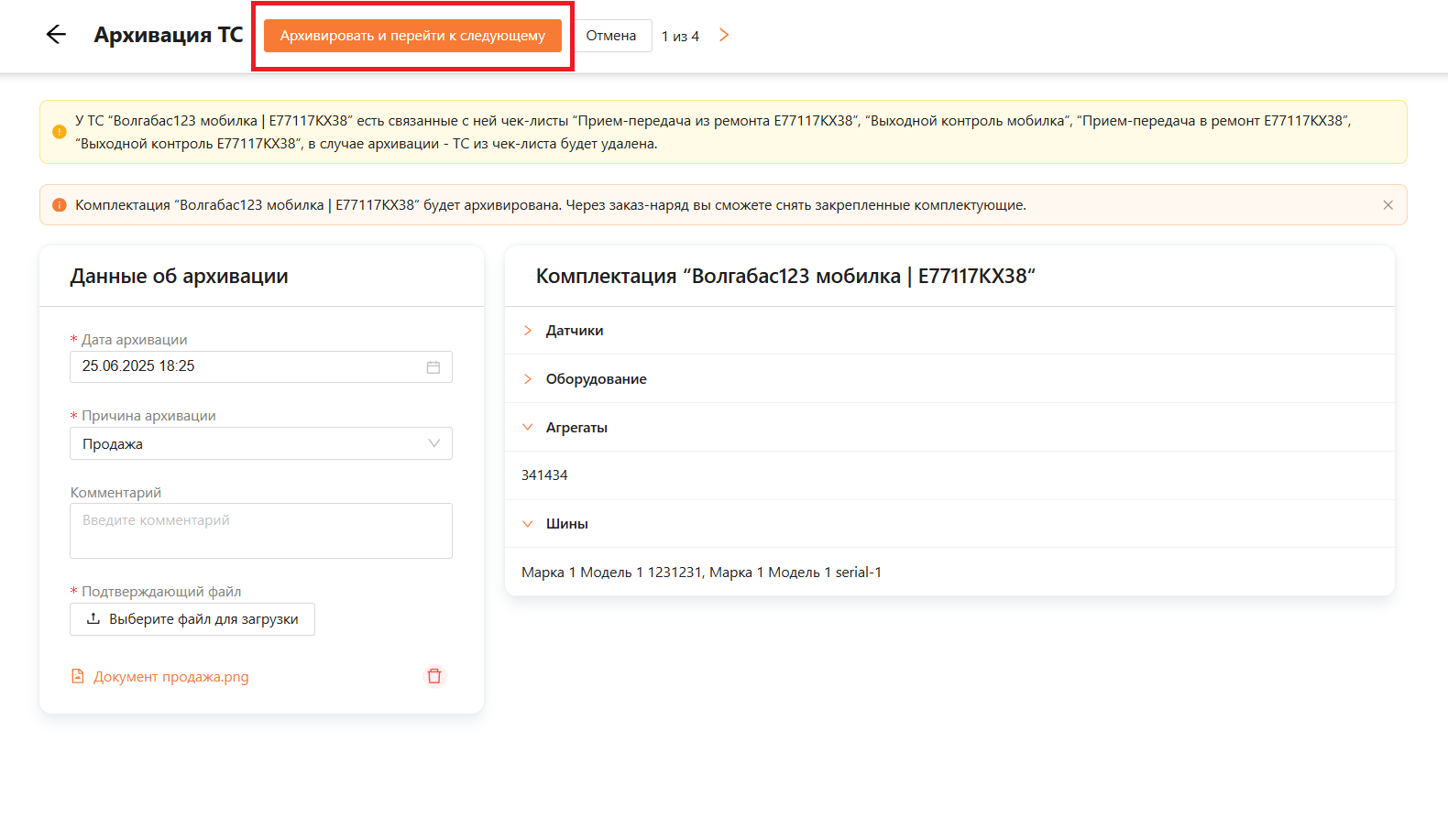
Task: Open the calendar icon in the date field
Action: click(x=433, y=367)
